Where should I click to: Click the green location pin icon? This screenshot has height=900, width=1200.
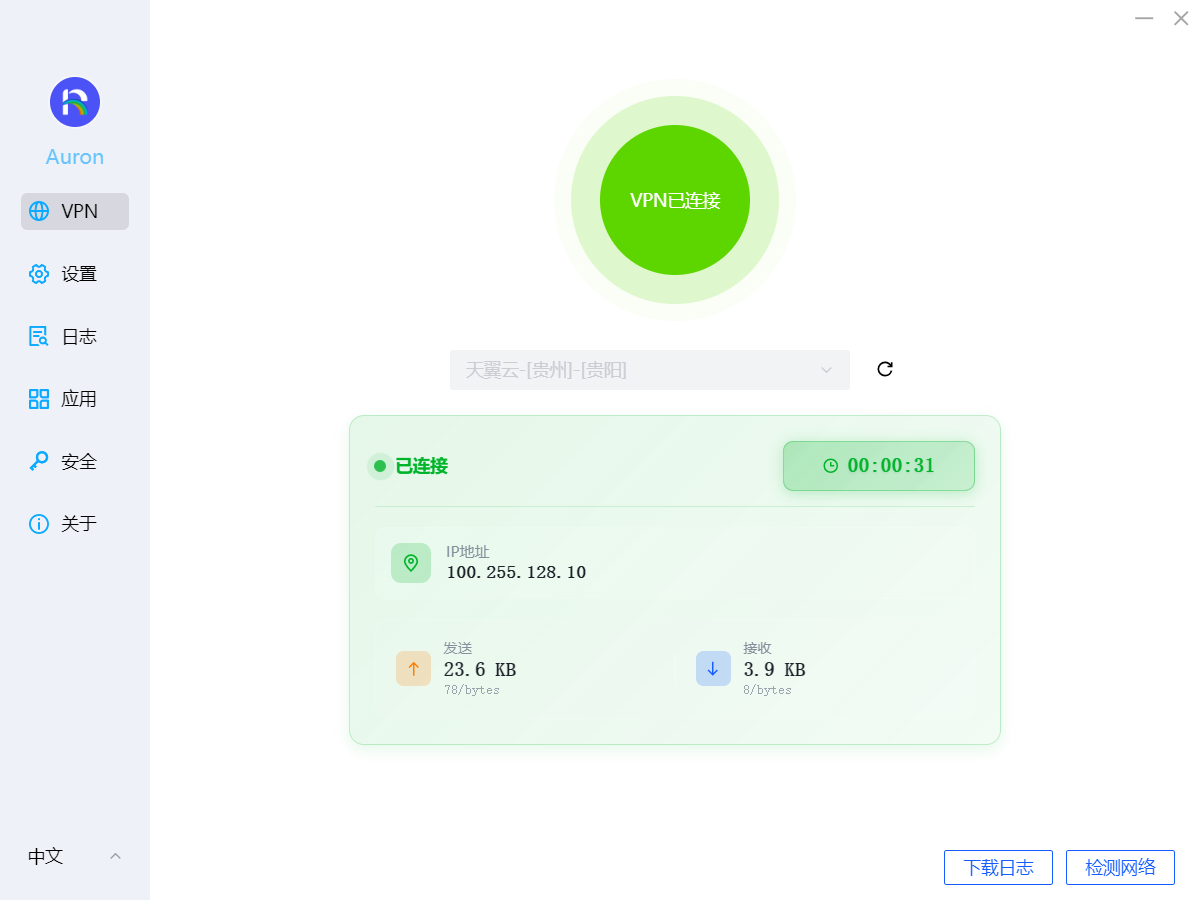(411, 563)
